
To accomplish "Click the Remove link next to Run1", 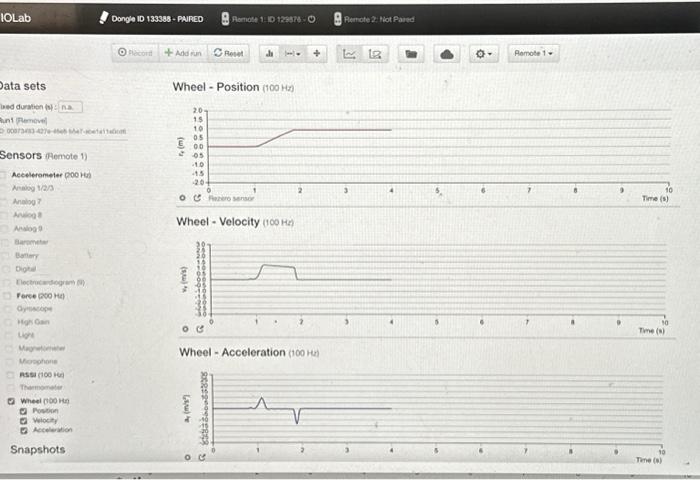I will point(31,121).
